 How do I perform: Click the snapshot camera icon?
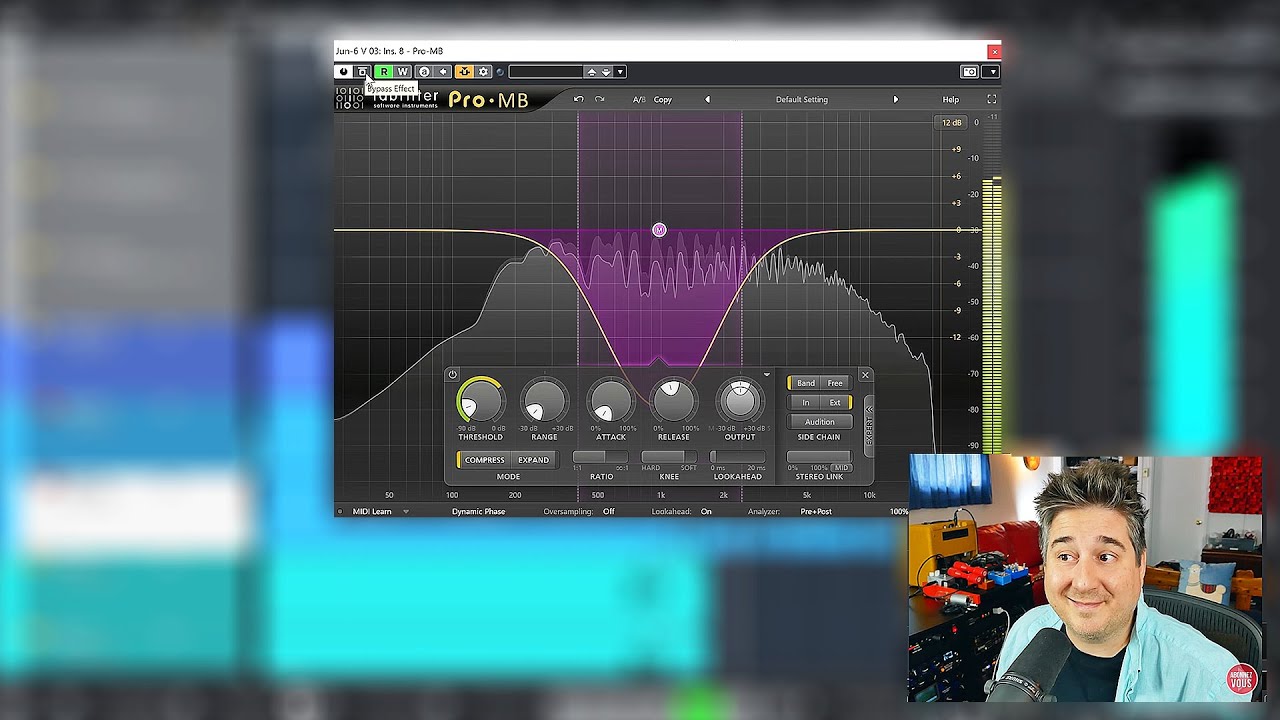[x=970, y=72]
